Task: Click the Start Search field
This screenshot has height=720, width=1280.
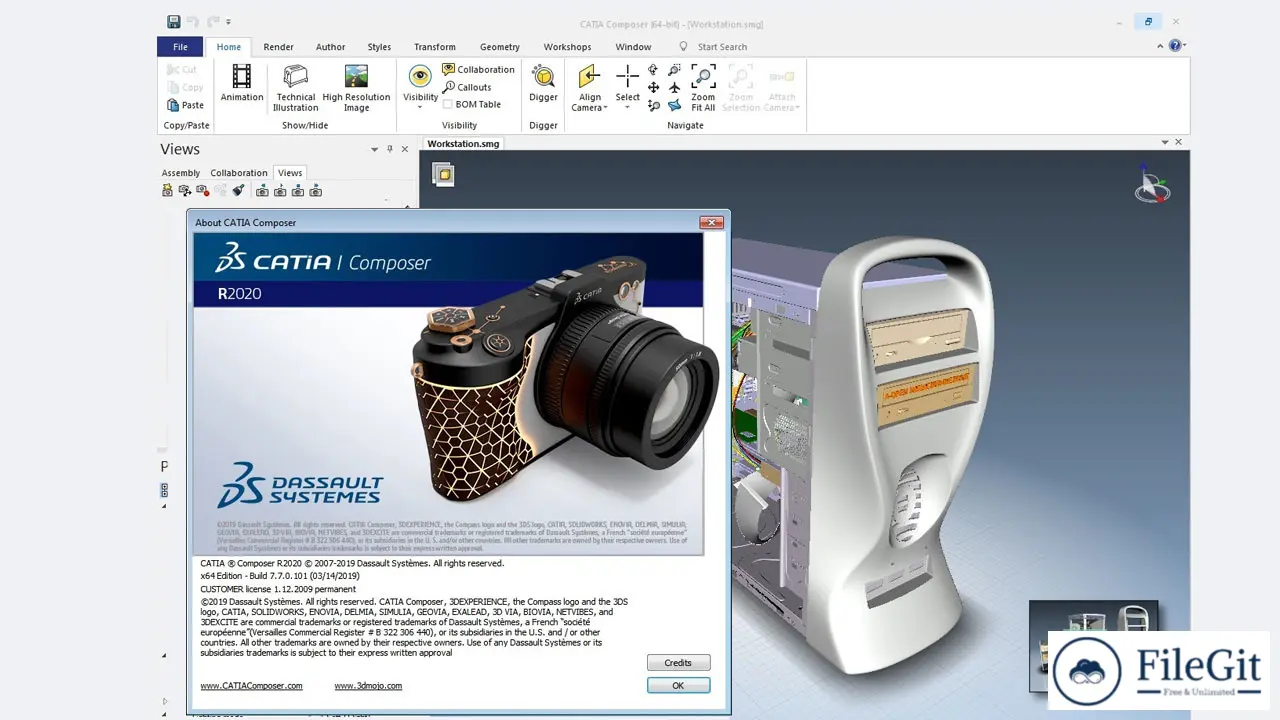Action: click(x=722, y=46)
